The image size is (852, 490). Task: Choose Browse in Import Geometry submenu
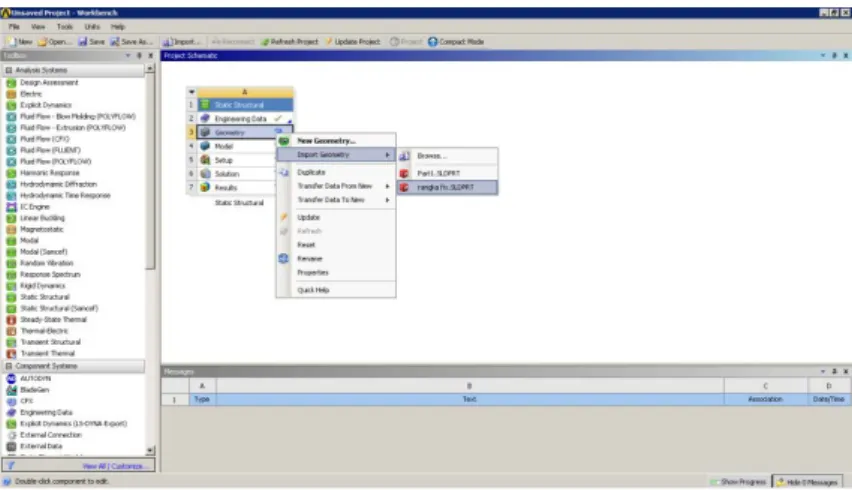pos(447,156)
